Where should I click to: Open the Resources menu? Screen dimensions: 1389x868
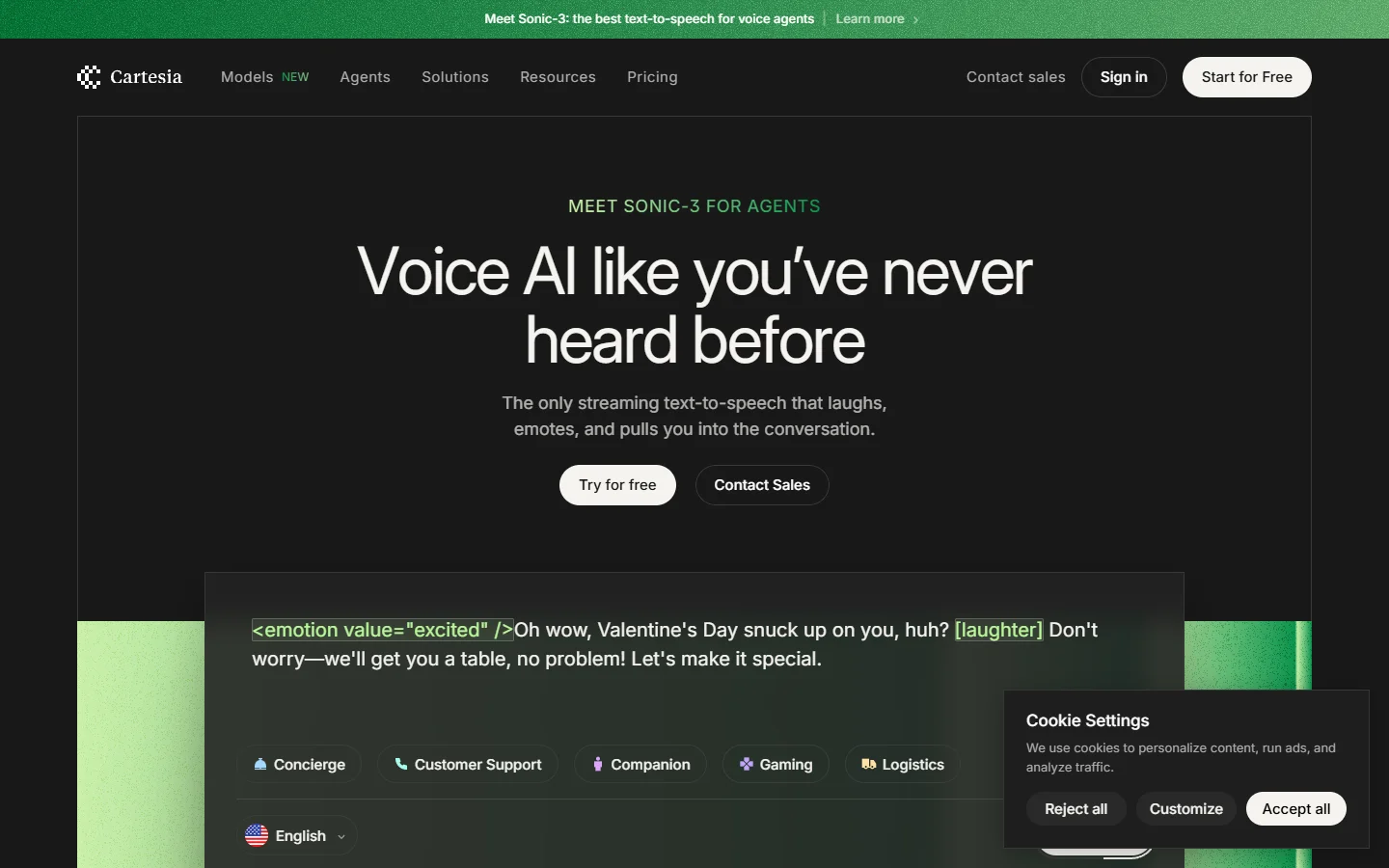[x=558, y=77]
